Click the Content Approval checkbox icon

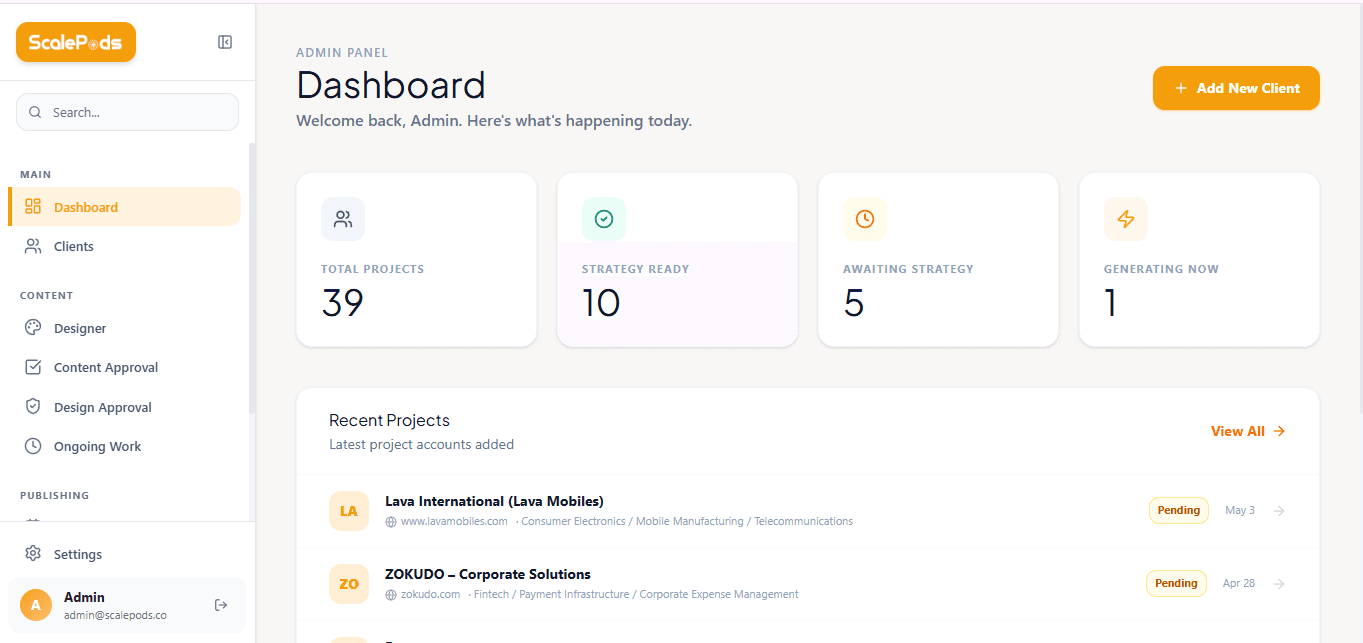(x=33, y=367)
